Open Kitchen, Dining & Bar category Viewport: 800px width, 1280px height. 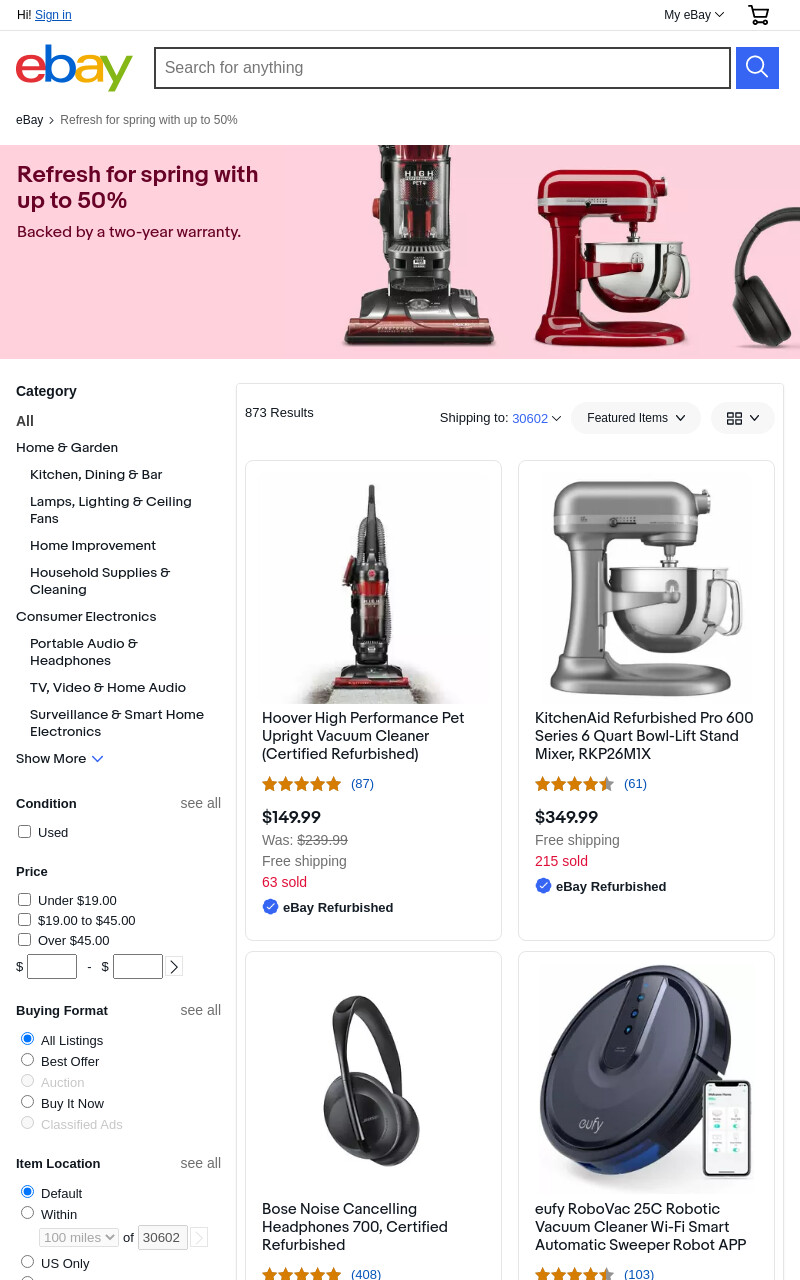click(x=96, y=475)
